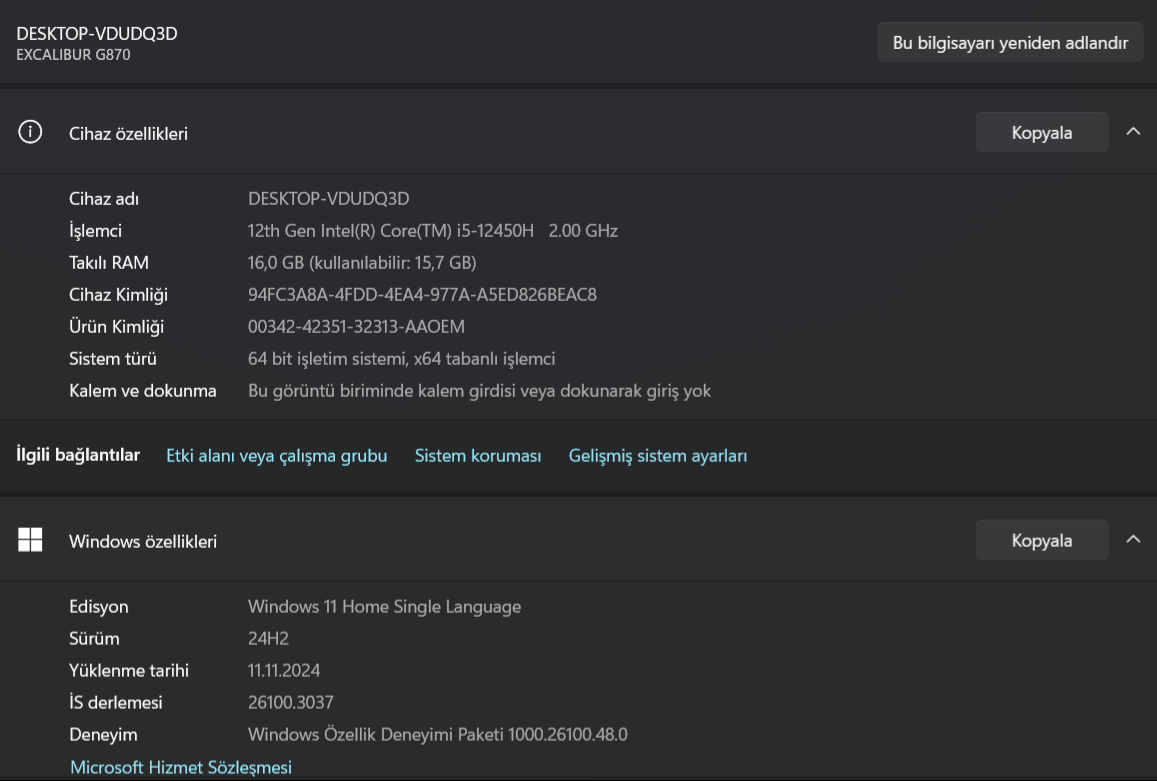Screen dimensions: 1157x782
Task: Click device ID 94FC3A8A-4FDD-4EA4-977A-A5ED826BEAC8
Action: coord(422,294)
